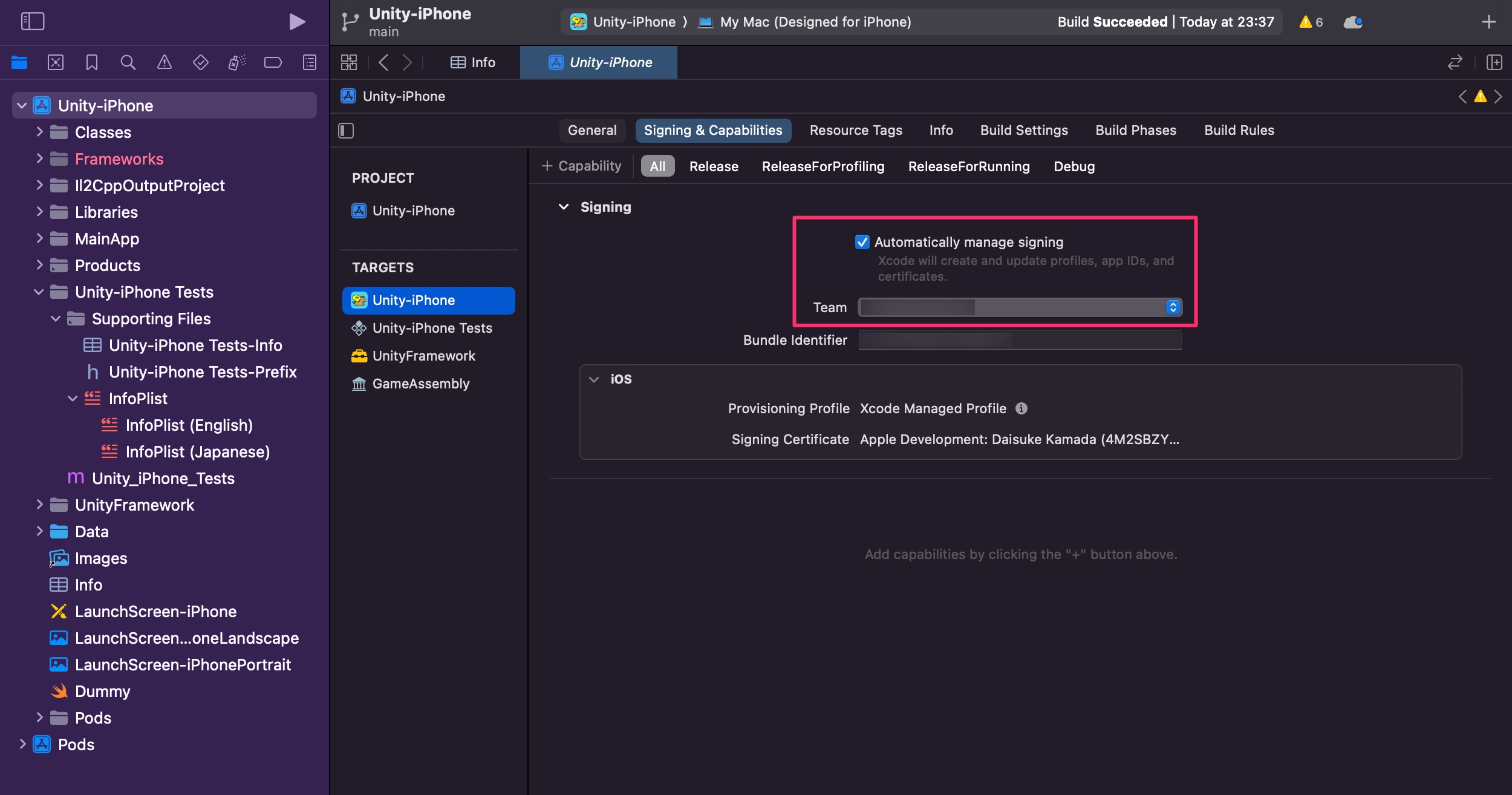
Task: Add a new editor pane
Action: tap(1494, 62)
